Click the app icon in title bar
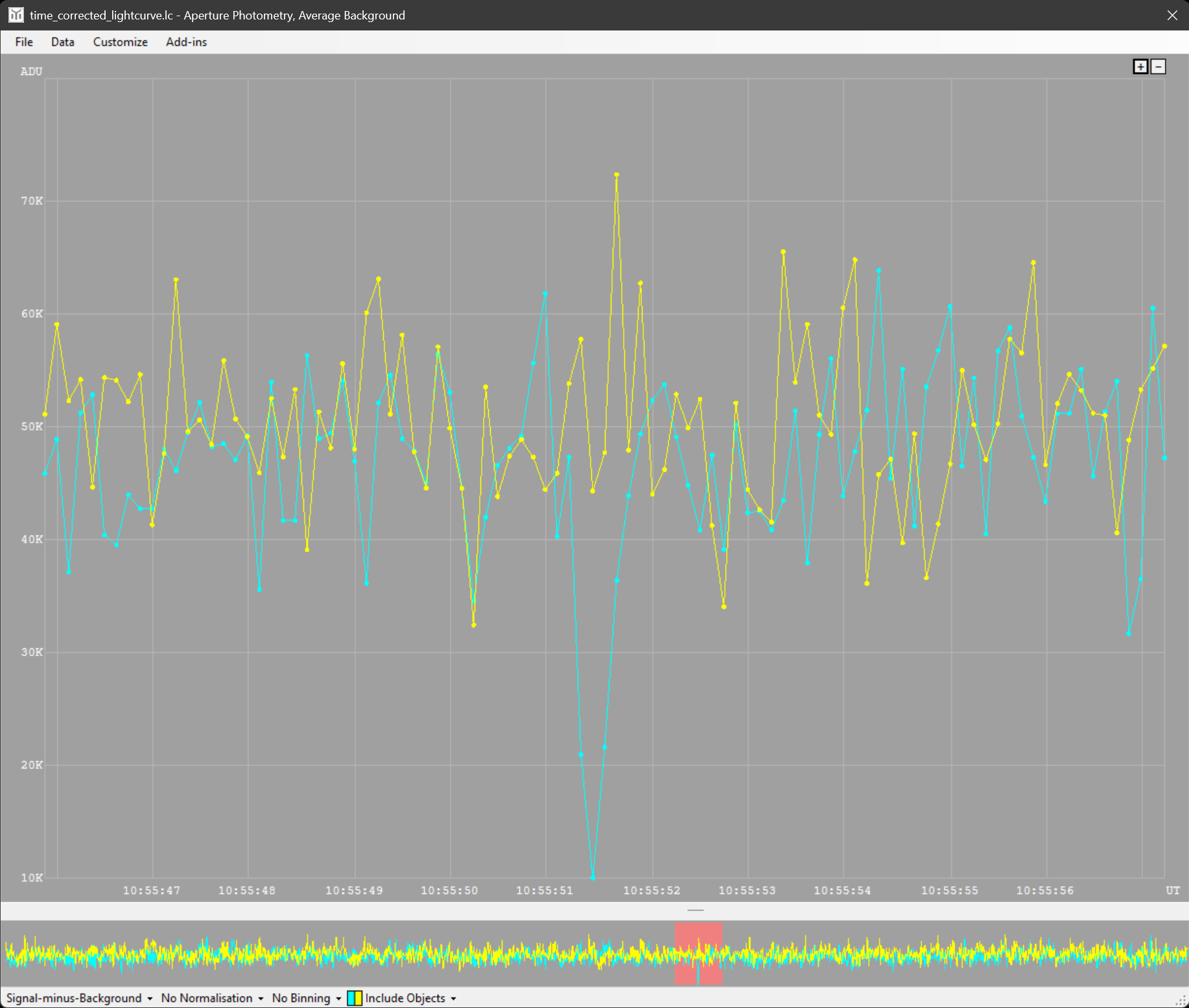This screenshot has width=1189, height=1008. 16,15
